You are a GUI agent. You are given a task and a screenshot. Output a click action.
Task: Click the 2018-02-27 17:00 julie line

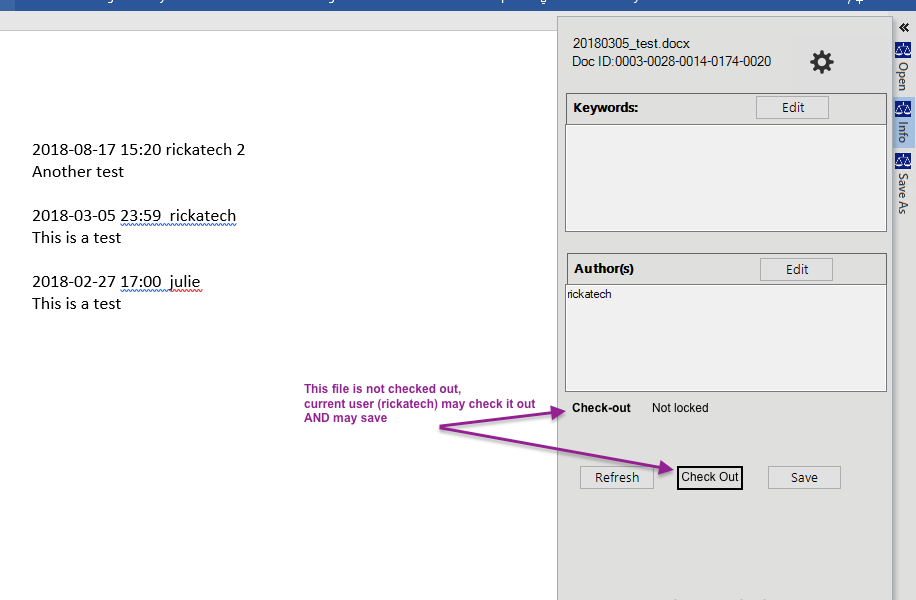[116, 282]
